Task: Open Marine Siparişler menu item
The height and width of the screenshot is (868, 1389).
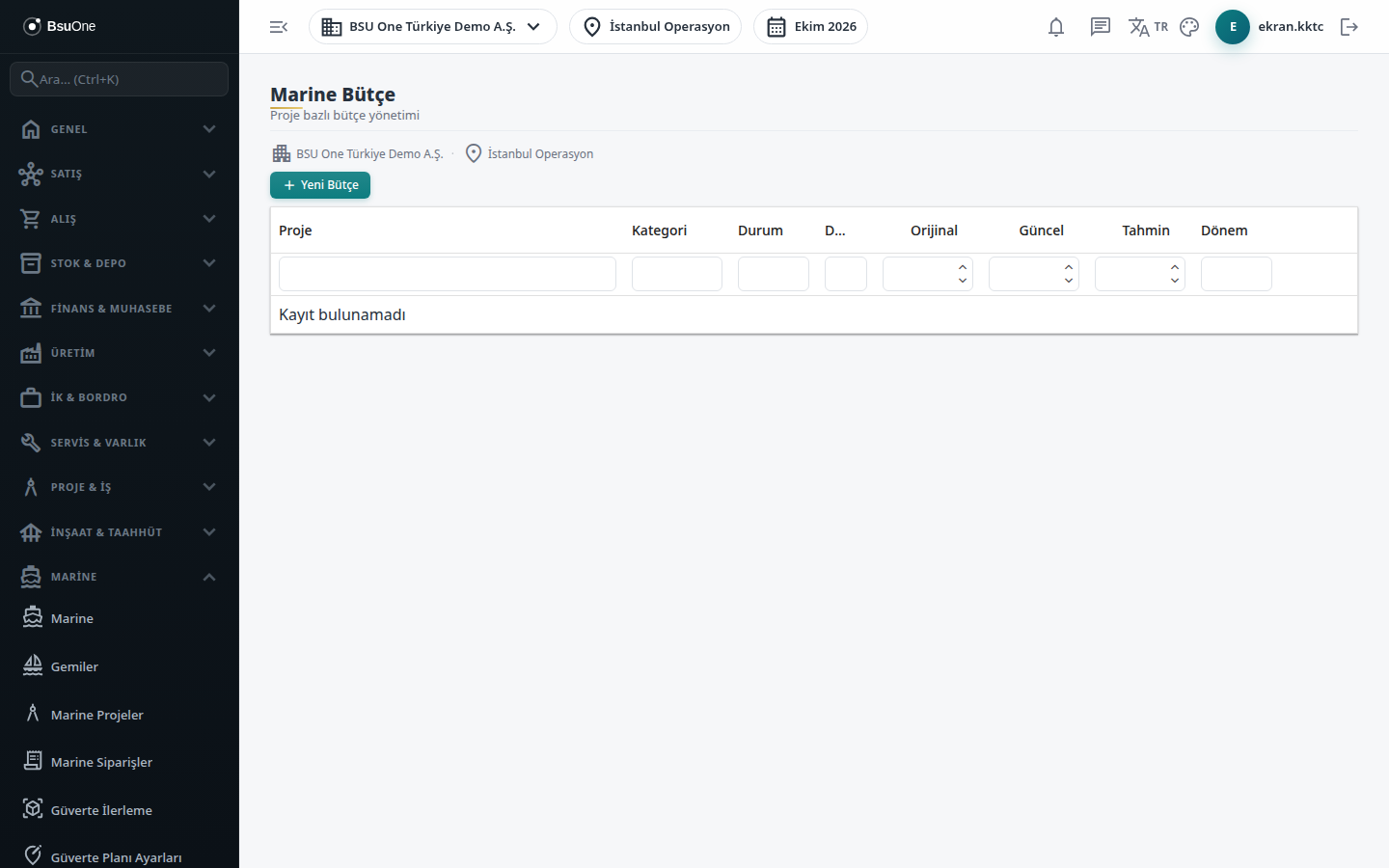Action: tap(120, 762)
